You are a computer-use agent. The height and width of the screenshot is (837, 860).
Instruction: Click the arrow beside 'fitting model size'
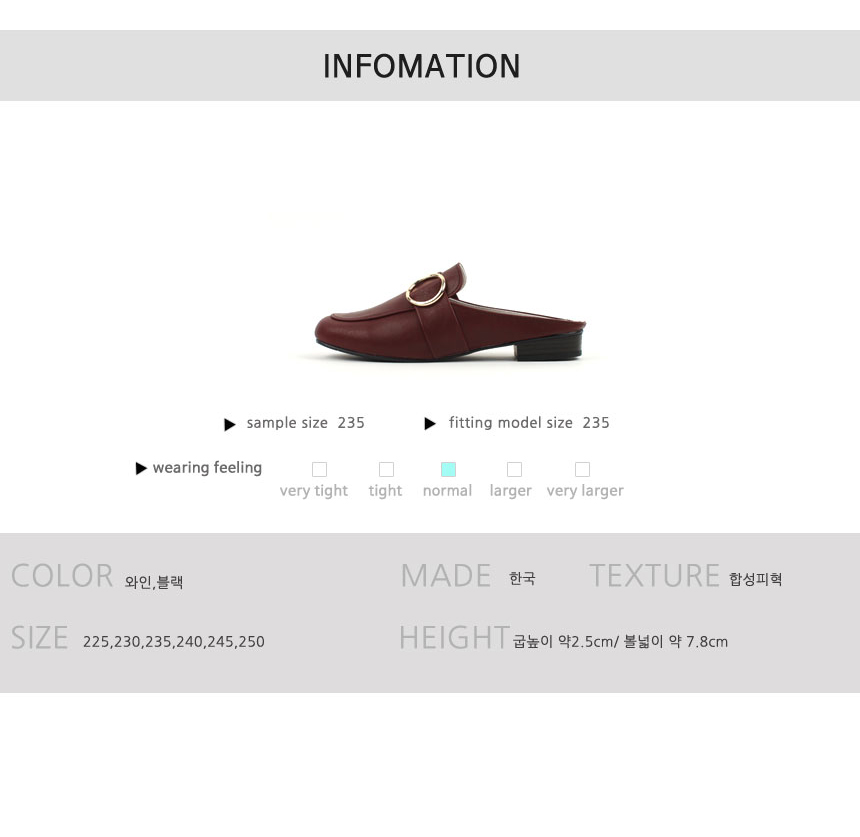[430, 424]
